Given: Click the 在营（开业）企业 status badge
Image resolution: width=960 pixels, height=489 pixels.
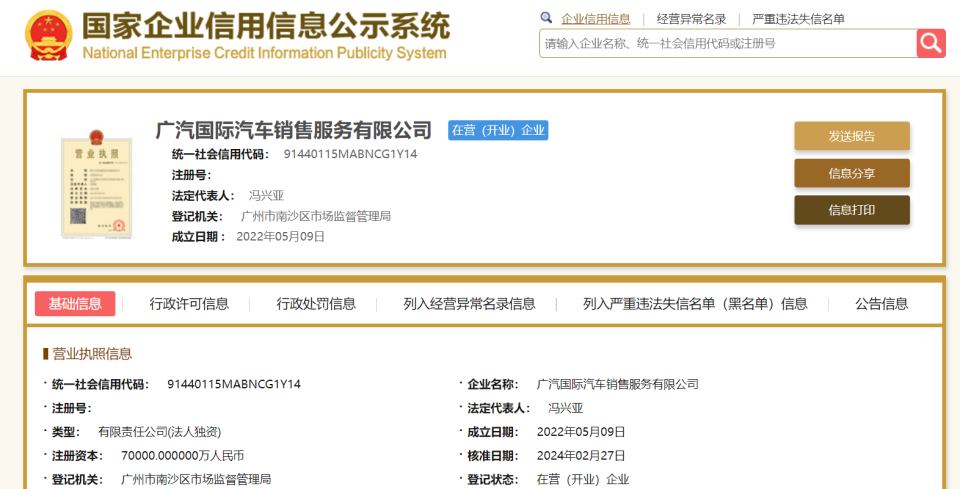Looking at the screenshot, I should pyautogui.click(x=498, y=130).
